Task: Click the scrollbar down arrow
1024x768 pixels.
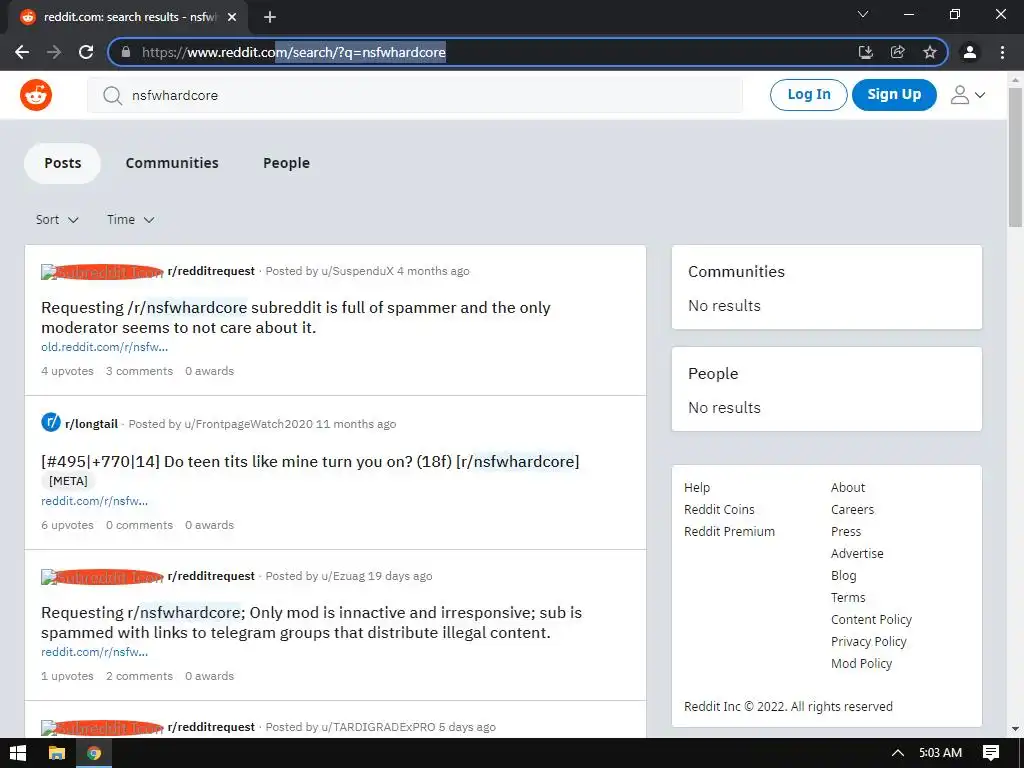Action: coord(1015,729)
